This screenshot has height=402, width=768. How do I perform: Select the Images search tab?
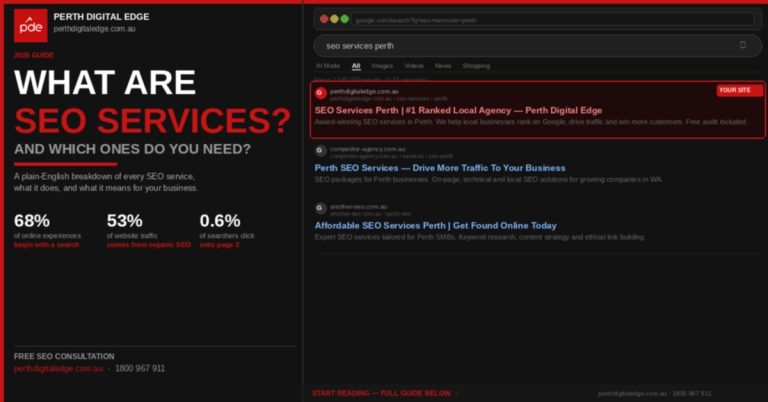[x=382, y=66]
